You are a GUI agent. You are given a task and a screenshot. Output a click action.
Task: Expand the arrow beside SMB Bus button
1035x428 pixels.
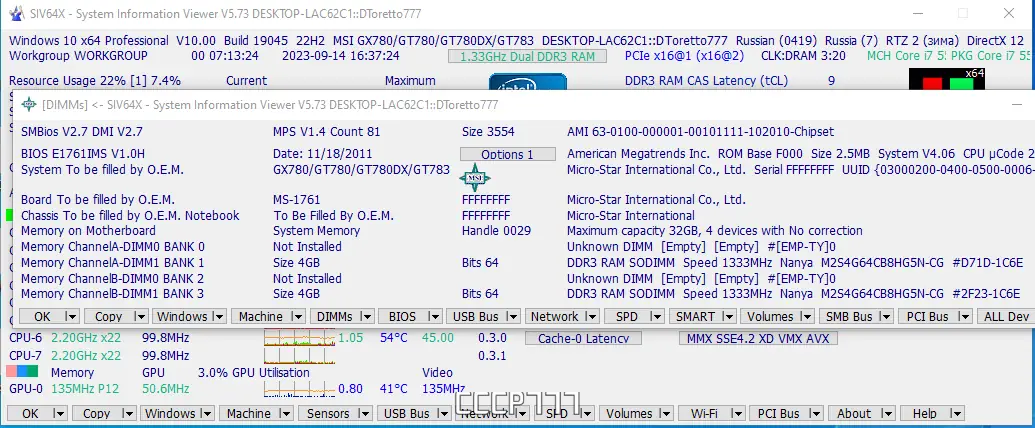(x=887, y=316)
